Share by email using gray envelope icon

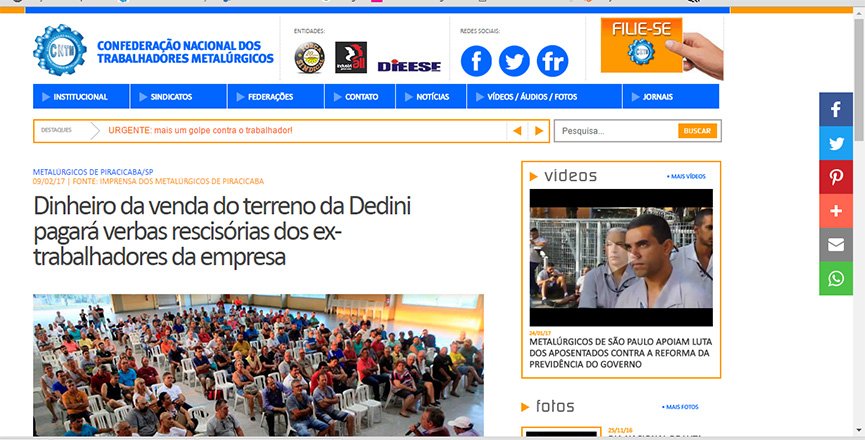836,245
